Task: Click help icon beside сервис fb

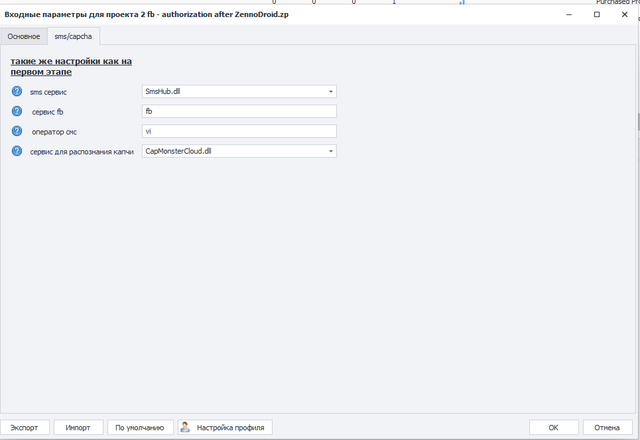Action: pyautogui.click(x=17, y=111)
